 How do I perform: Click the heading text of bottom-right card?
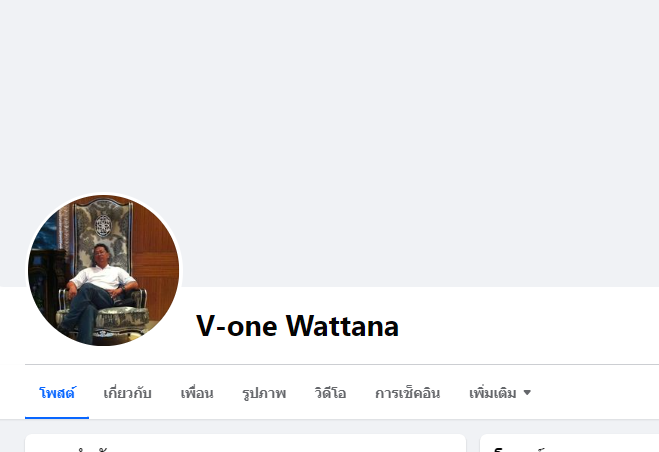pyautogui.click(x=519, y=449)
